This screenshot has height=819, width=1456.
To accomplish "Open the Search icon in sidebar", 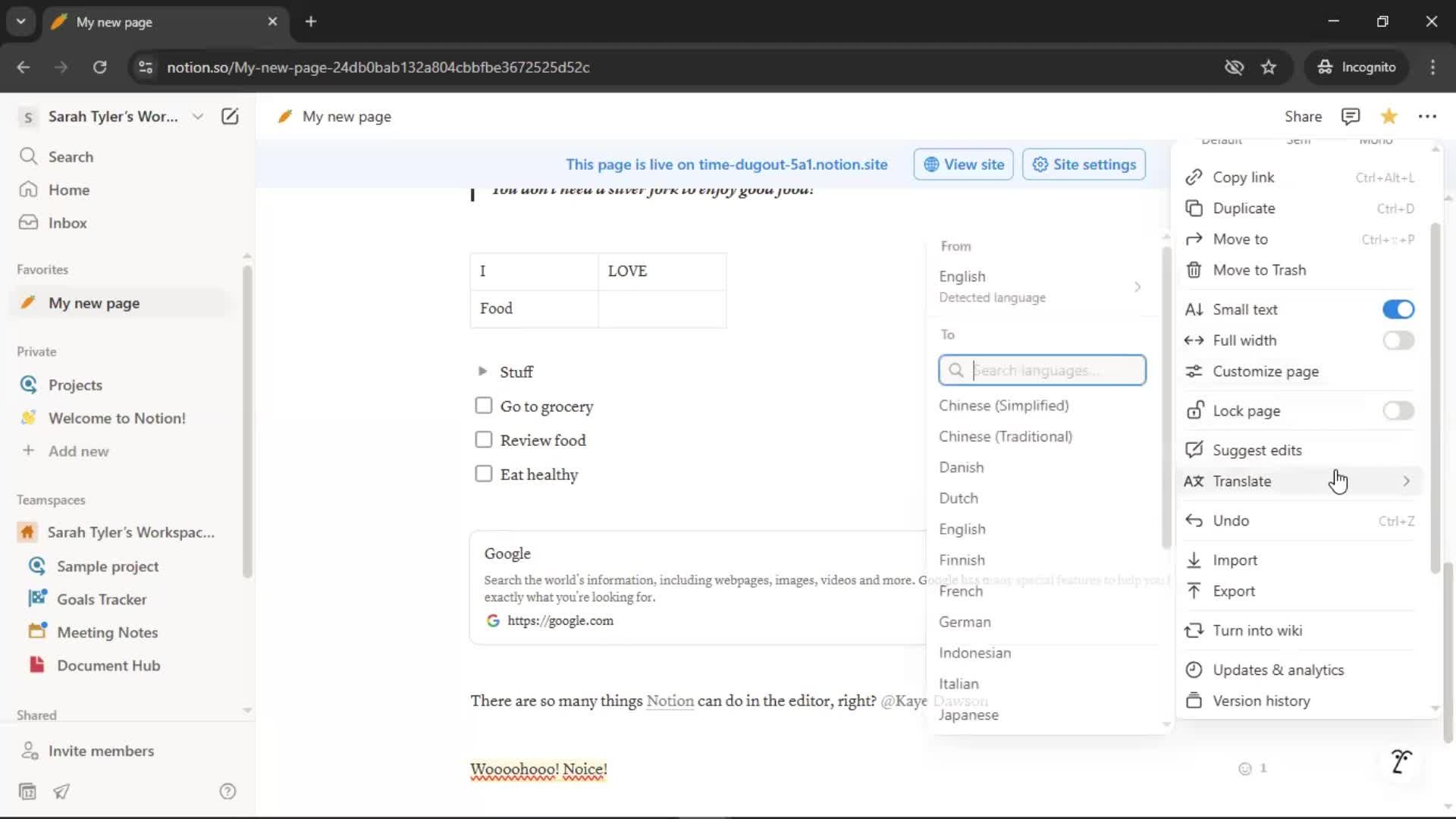I will pos(28,156).
